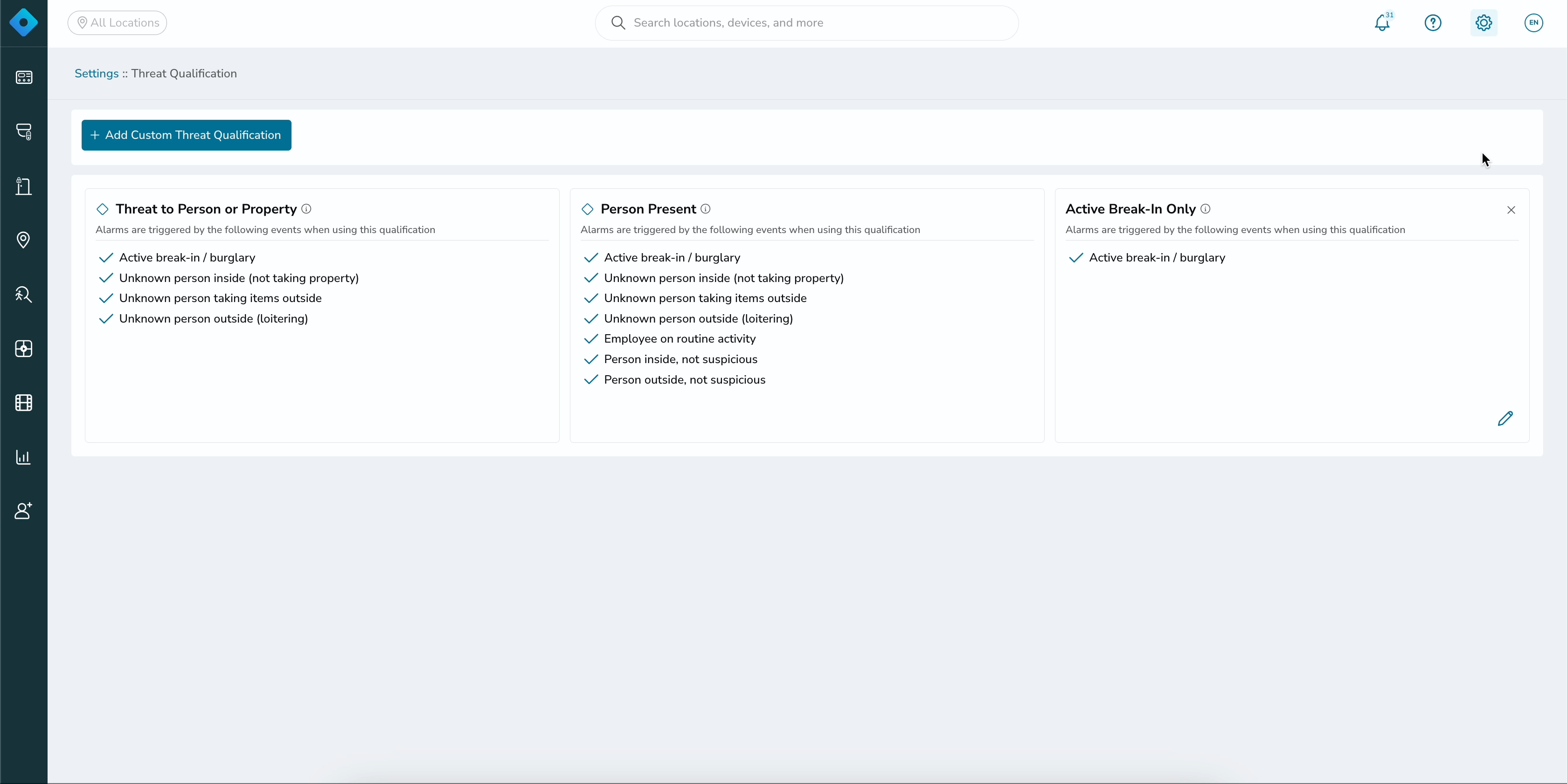Click the search locations and devices field
This screenshot has height=784, width=1567.
(807, 23)
